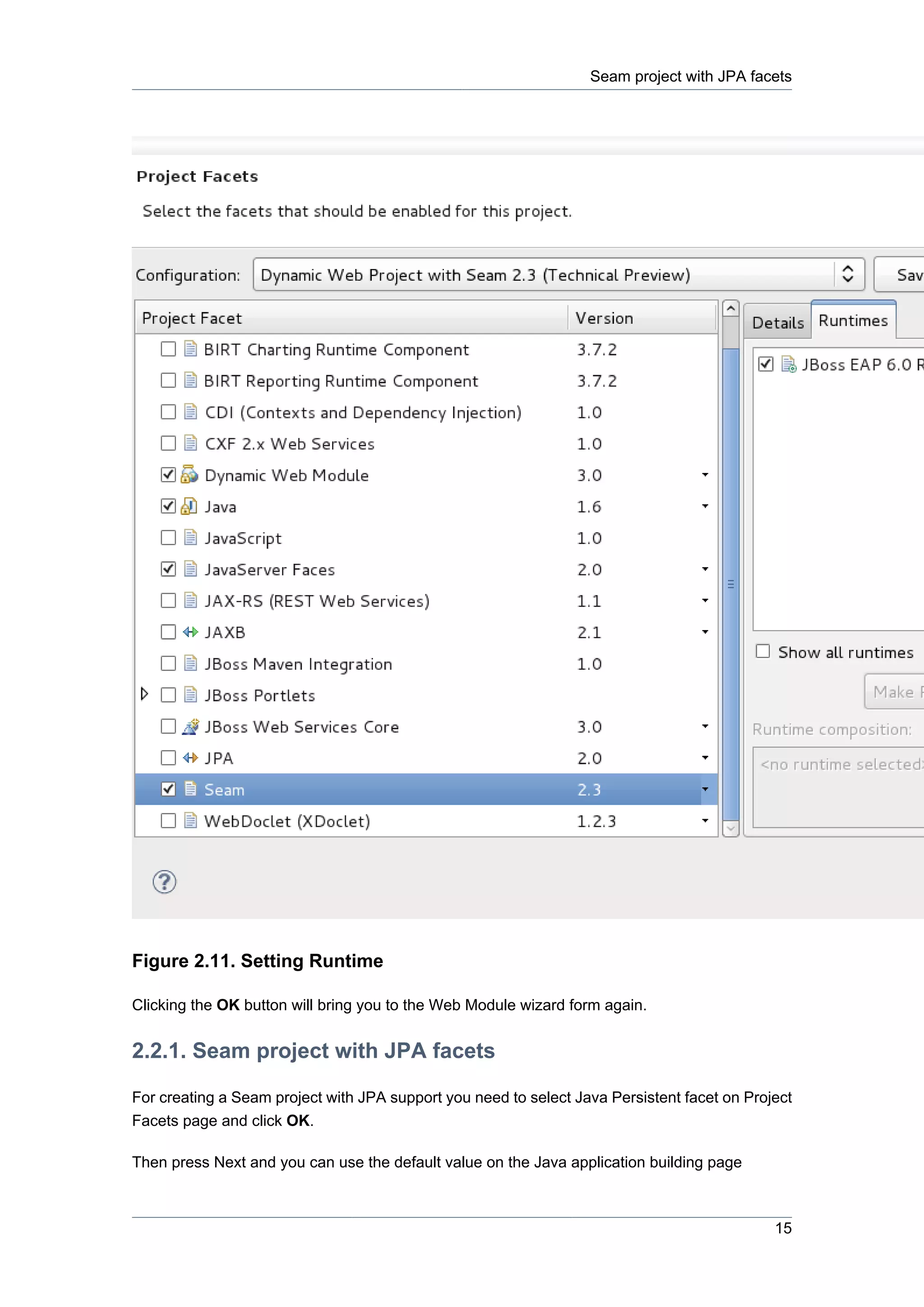This screenshot has height=1307, width=924.
Task: Uncheck the Java facet checkbox
Action: 168,506
